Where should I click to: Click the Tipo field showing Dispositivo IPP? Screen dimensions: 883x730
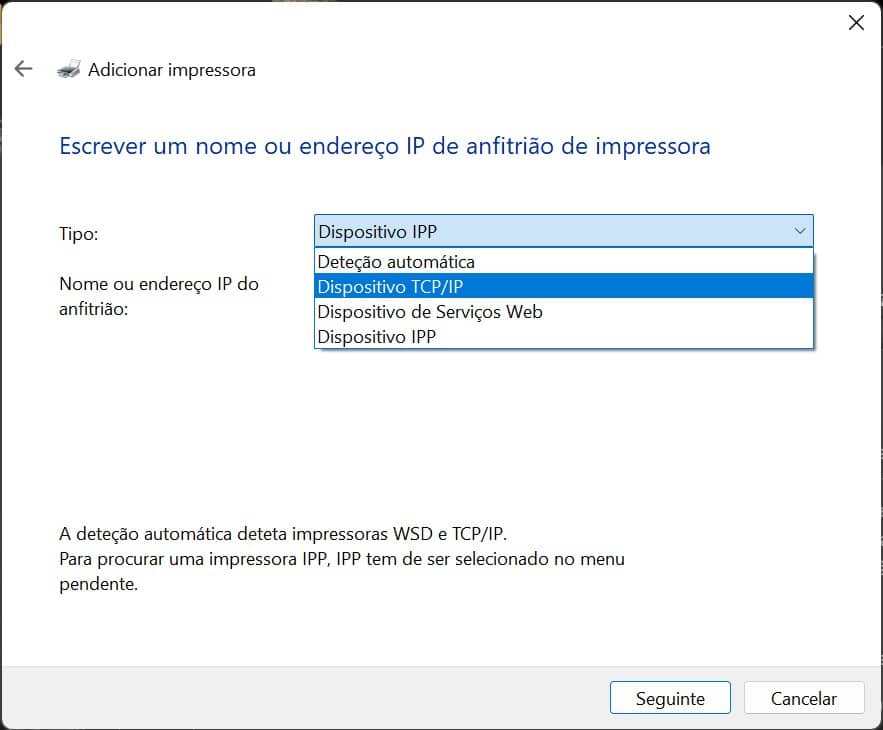550,231
